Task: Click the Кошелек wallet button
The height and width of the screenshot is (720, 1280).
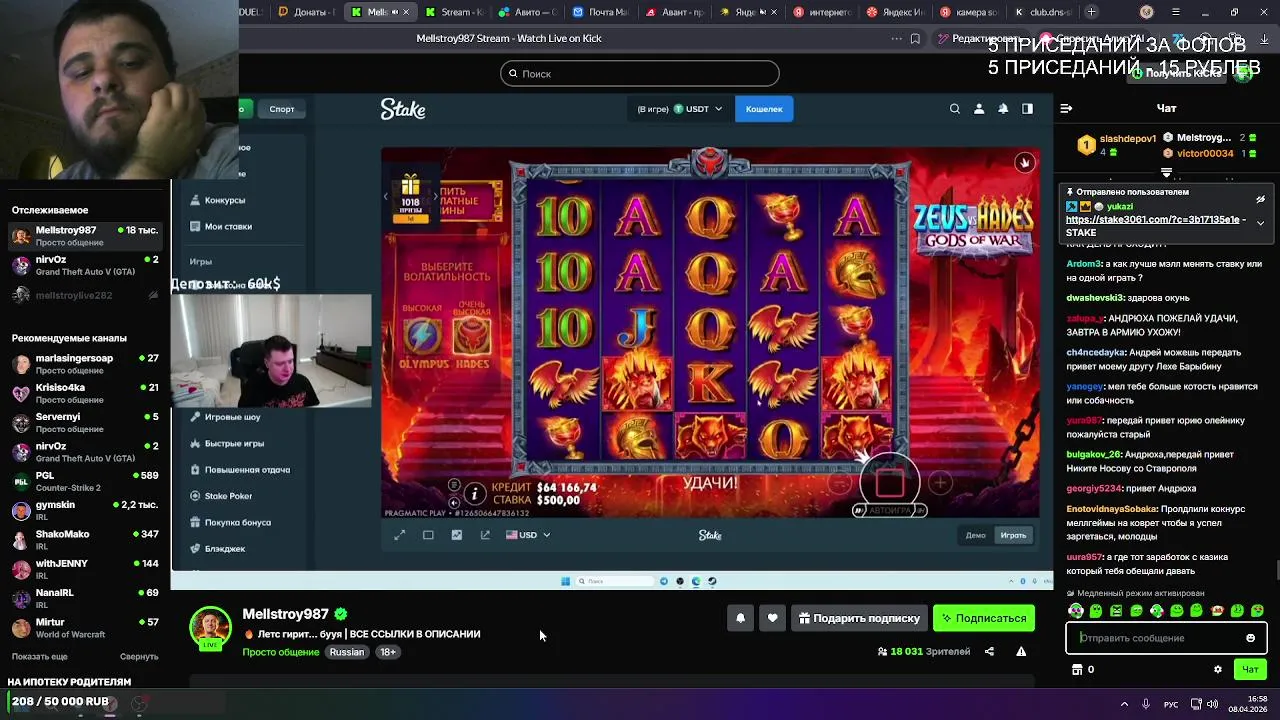Action: [x=764, y=109]
